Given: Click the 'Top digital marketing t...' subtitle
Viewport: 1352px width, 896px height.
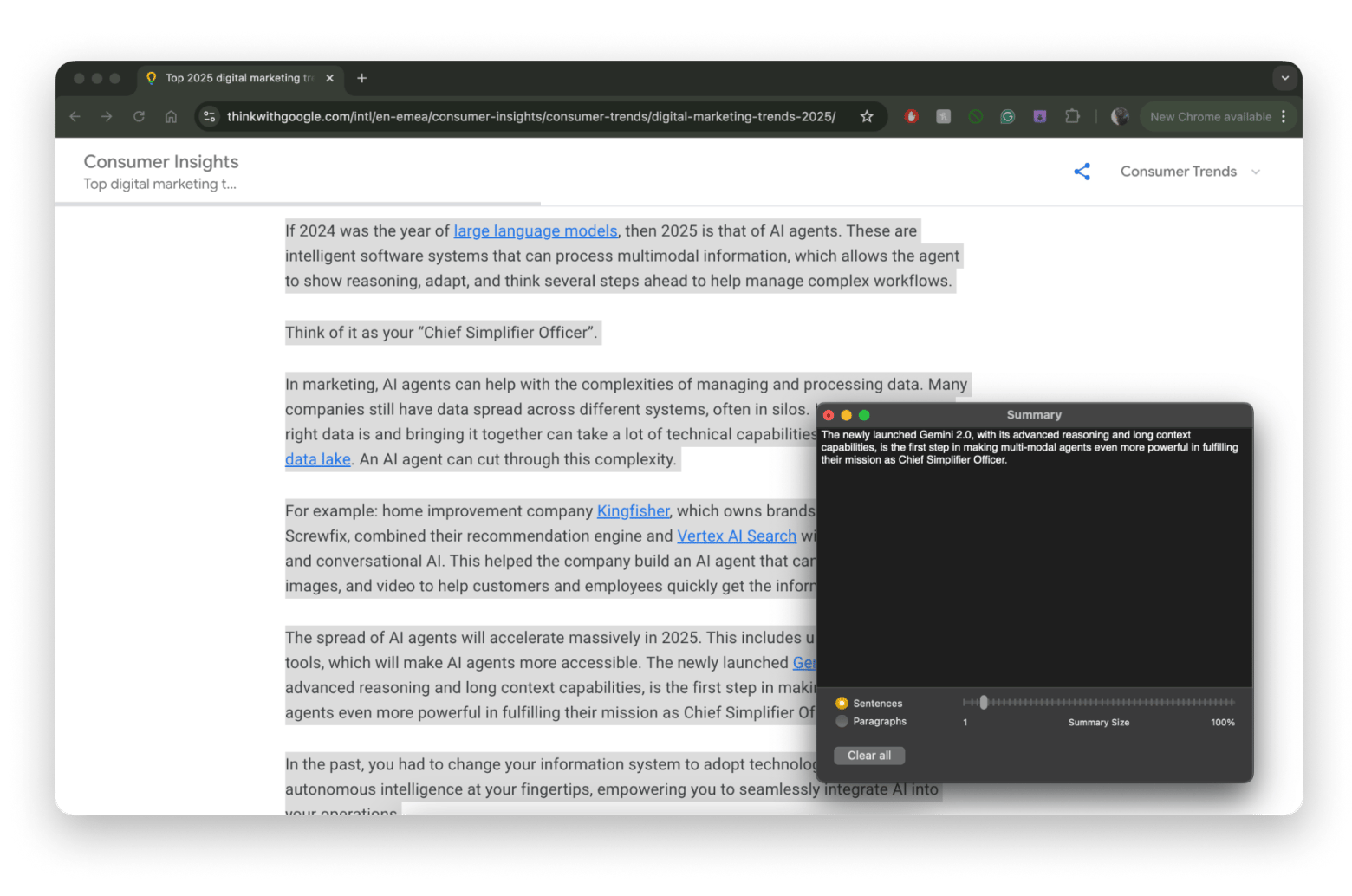Looking at the screenshot, I should point(159,184).
